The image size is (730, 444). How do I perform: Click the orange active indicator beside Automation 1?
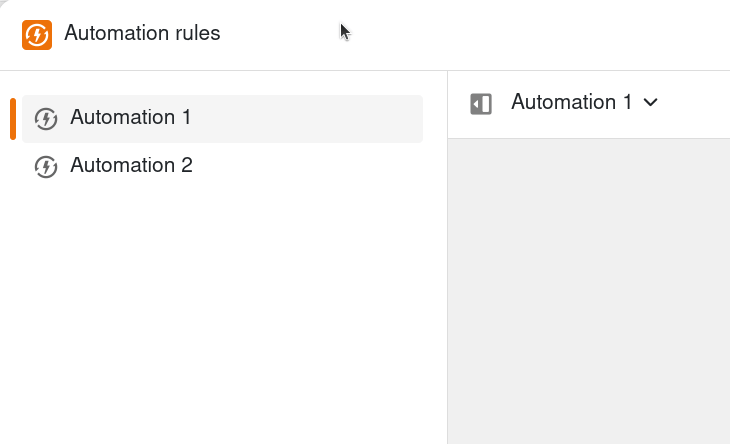tap(13, 119)
